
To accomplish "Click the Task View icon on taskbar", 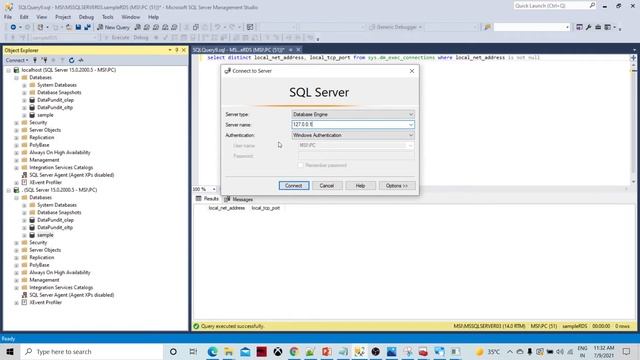I will click(193, 351).
